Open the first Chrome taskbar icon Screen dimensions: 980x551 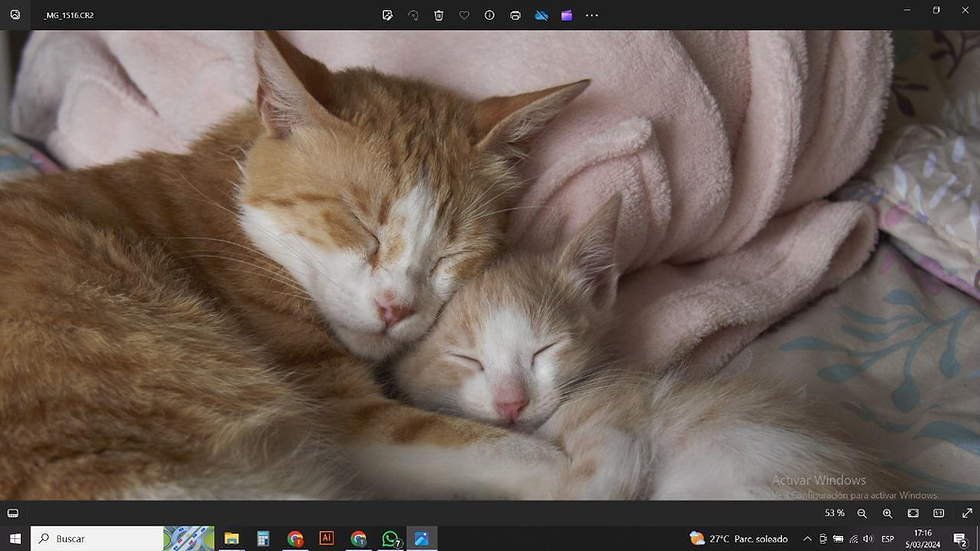(x=295, y=539)
